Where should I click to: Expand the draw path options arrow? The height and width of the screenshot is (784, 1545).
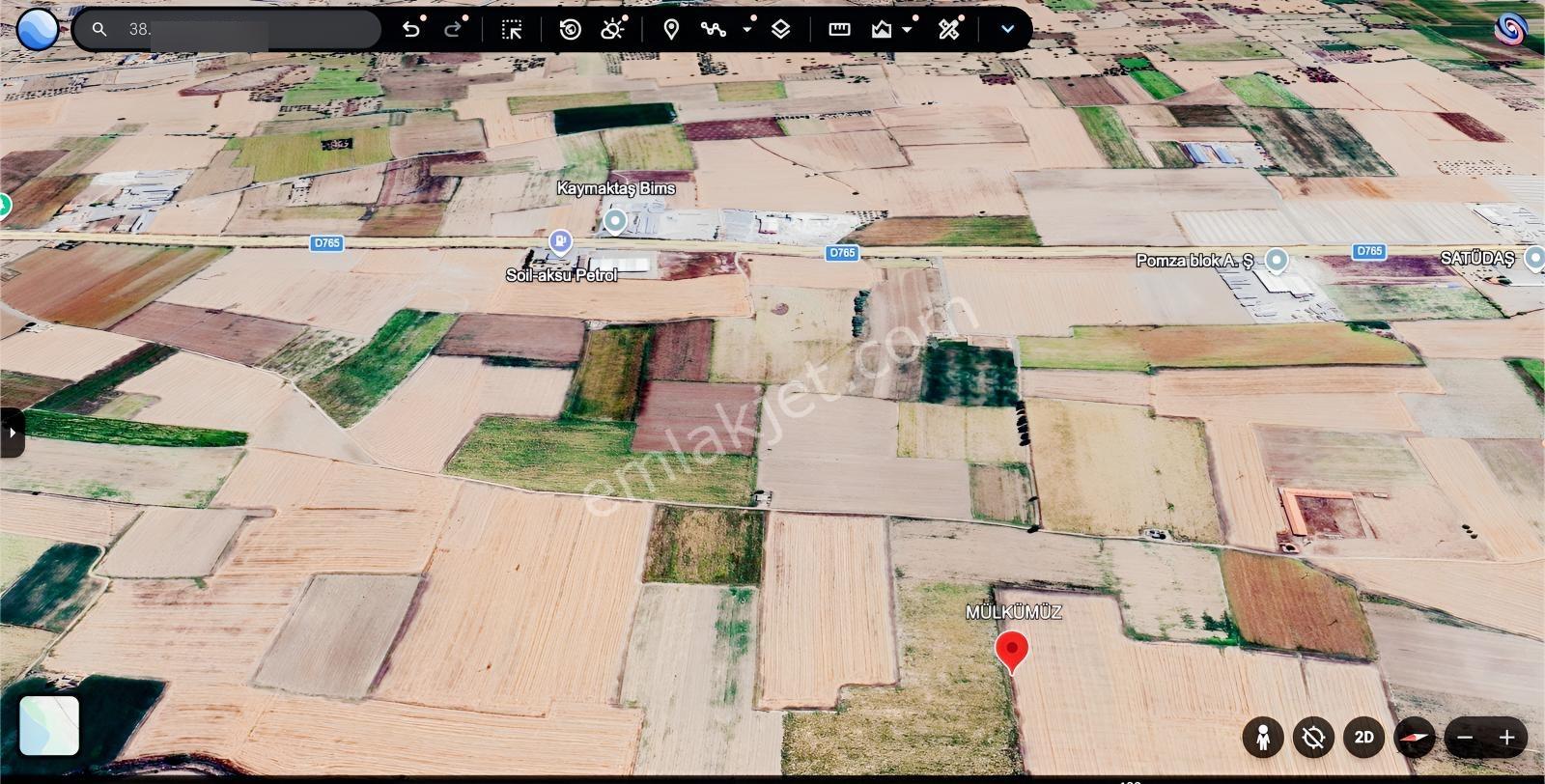pos(747,30)
